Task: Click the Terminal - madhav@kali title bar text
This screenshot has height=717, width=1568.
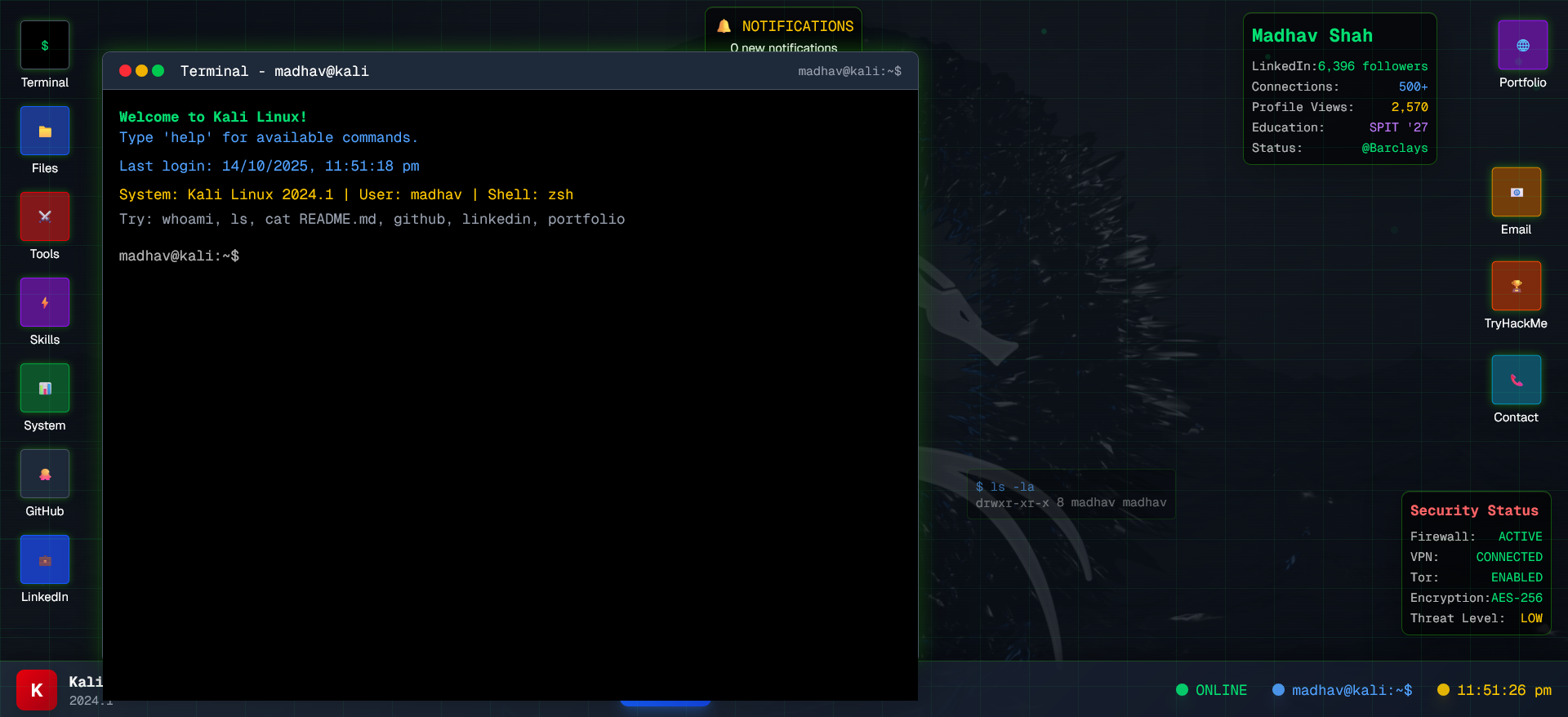Action: click(274, 71)
